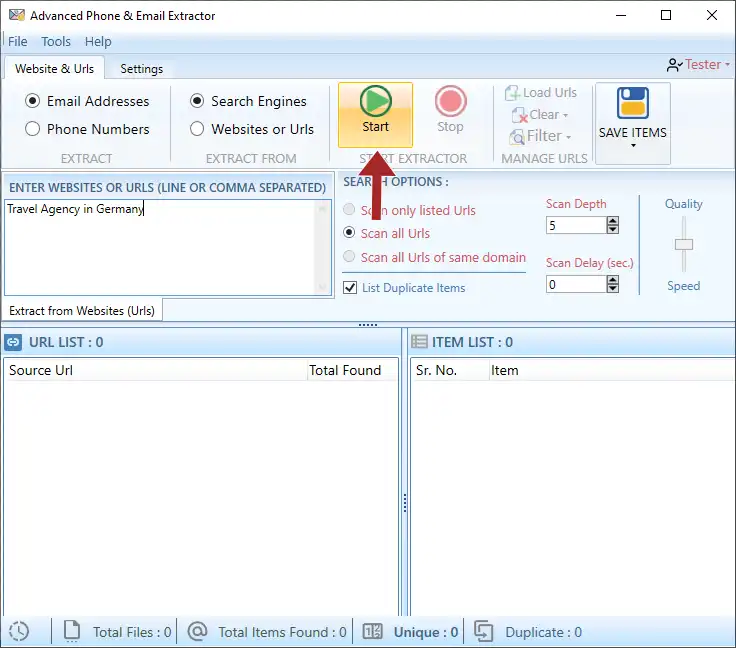This screenshot has height=648, width=736.
Task: Expand the Filter dropdown arrow
Action: (x=568, y=137)
